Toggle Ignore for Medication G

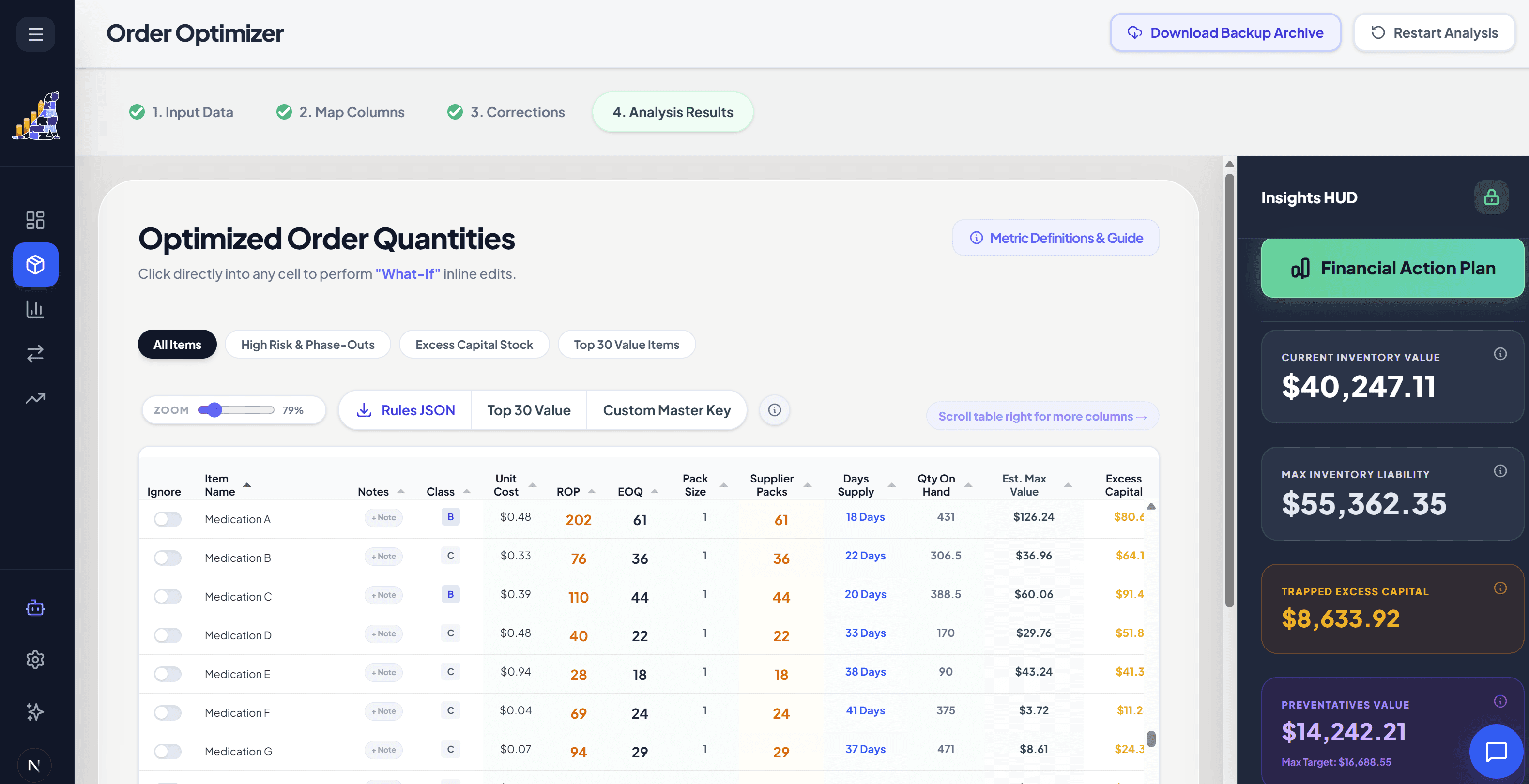[168, 752]
